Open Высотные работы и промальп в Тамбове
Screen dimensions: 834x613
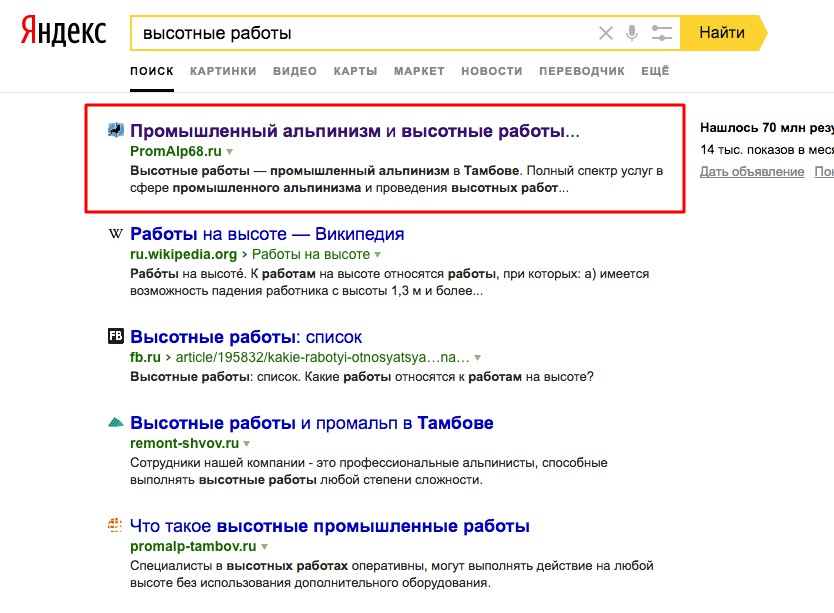pos(312,423)
